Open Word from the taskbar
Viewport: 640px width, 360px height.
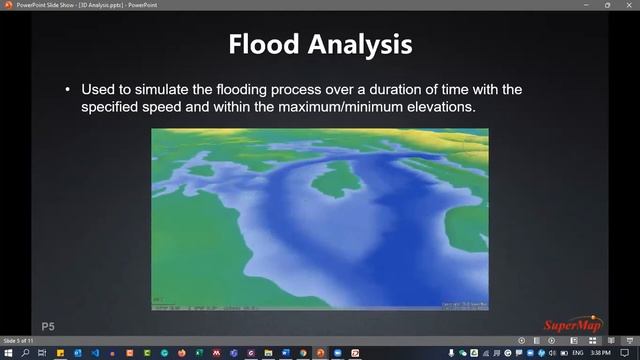286,353
